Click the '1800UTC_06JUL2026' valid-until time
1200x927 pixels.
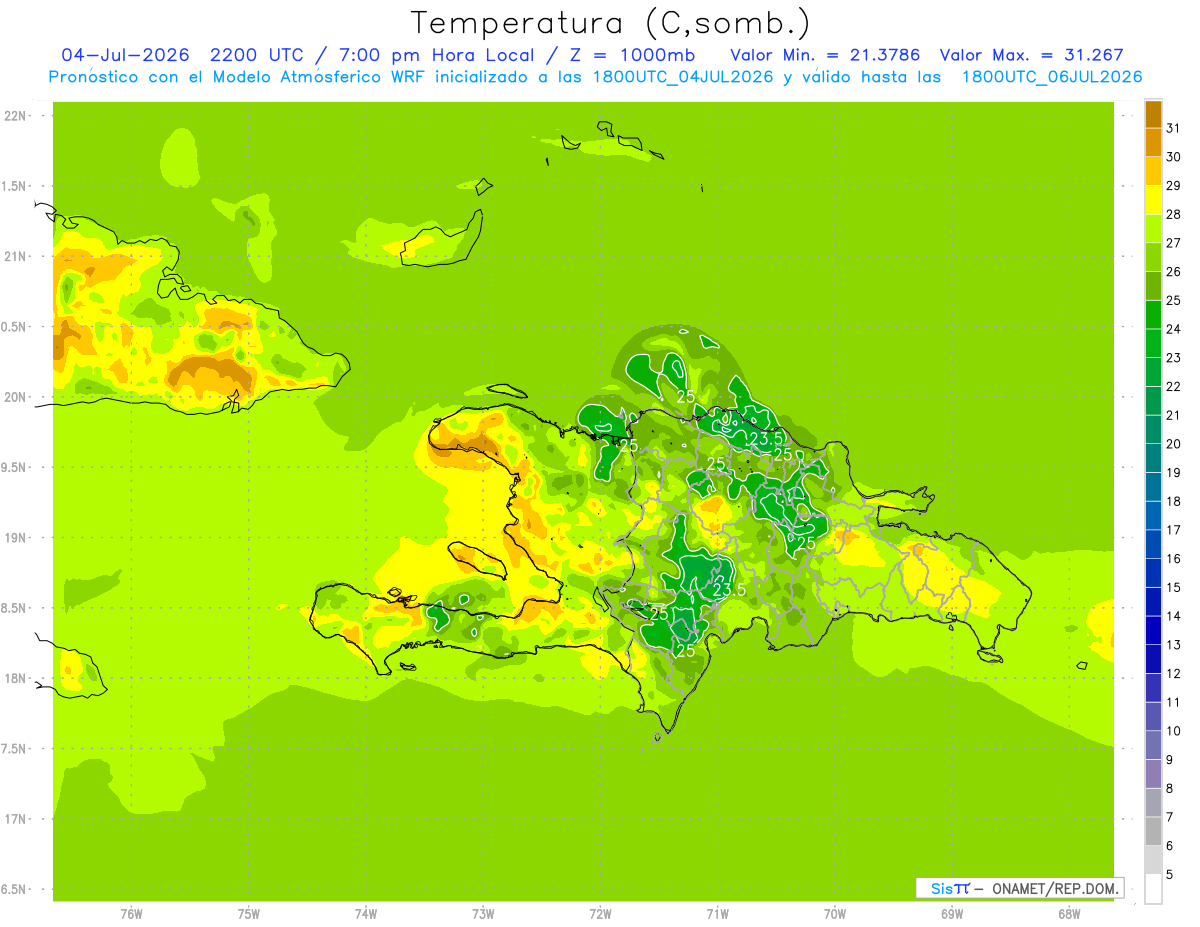1051,76
